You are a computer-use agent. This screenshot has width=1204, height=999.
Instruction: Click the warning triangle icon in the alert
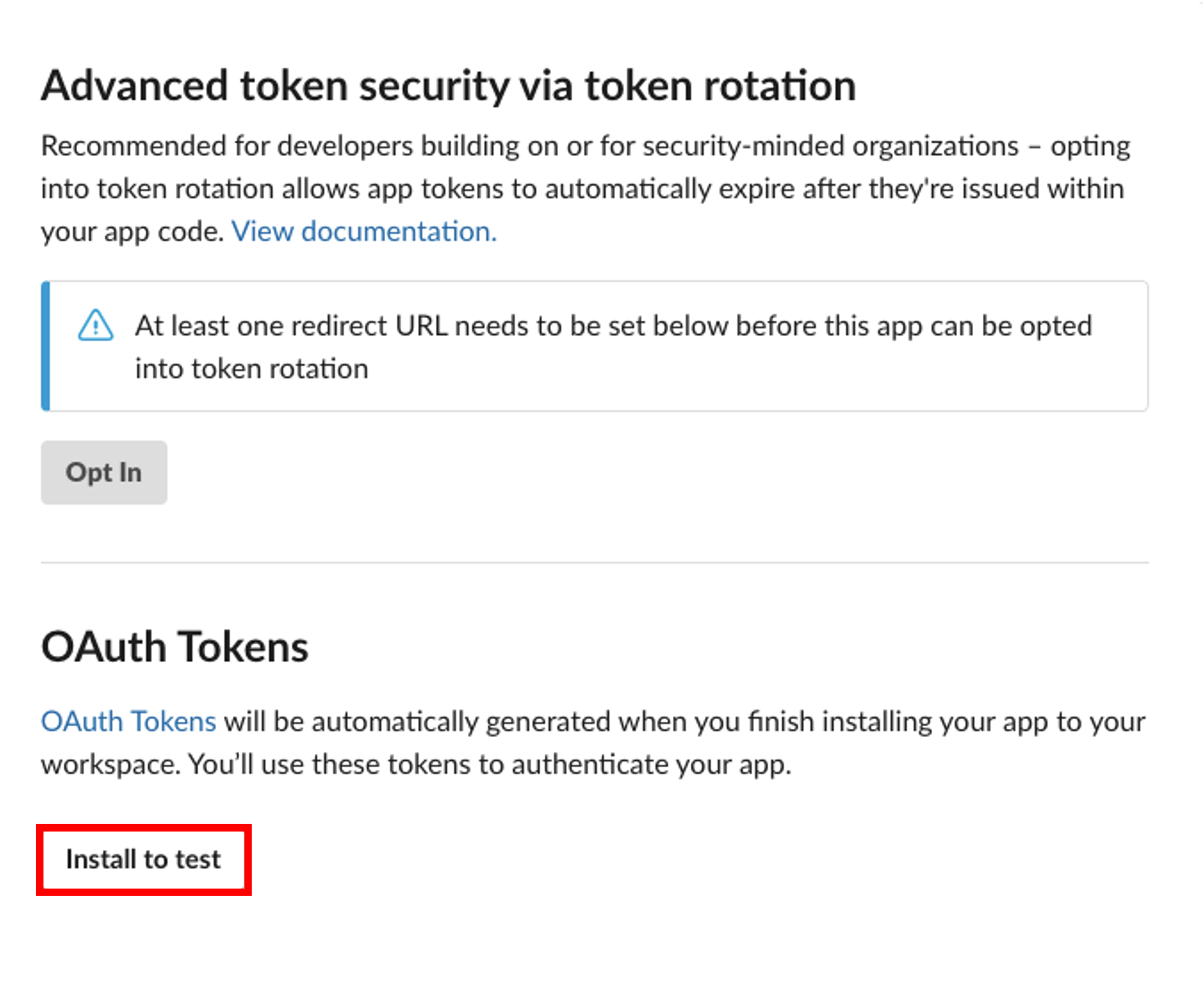(96, 326)
